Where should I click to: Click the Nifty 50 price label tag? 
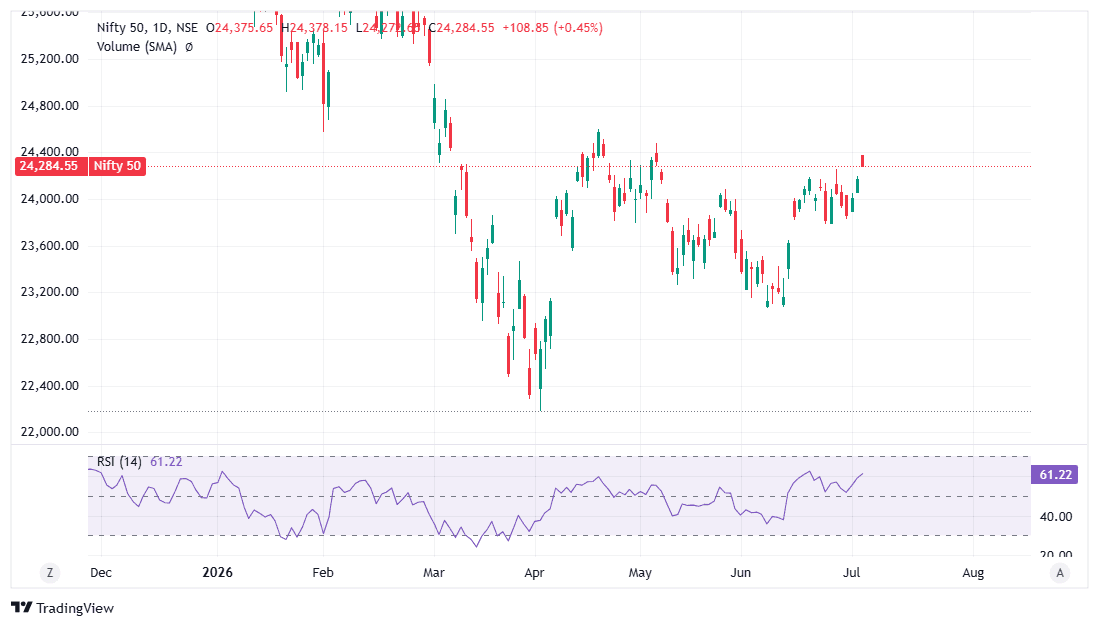pyautogui.click(x=117, y=166)
